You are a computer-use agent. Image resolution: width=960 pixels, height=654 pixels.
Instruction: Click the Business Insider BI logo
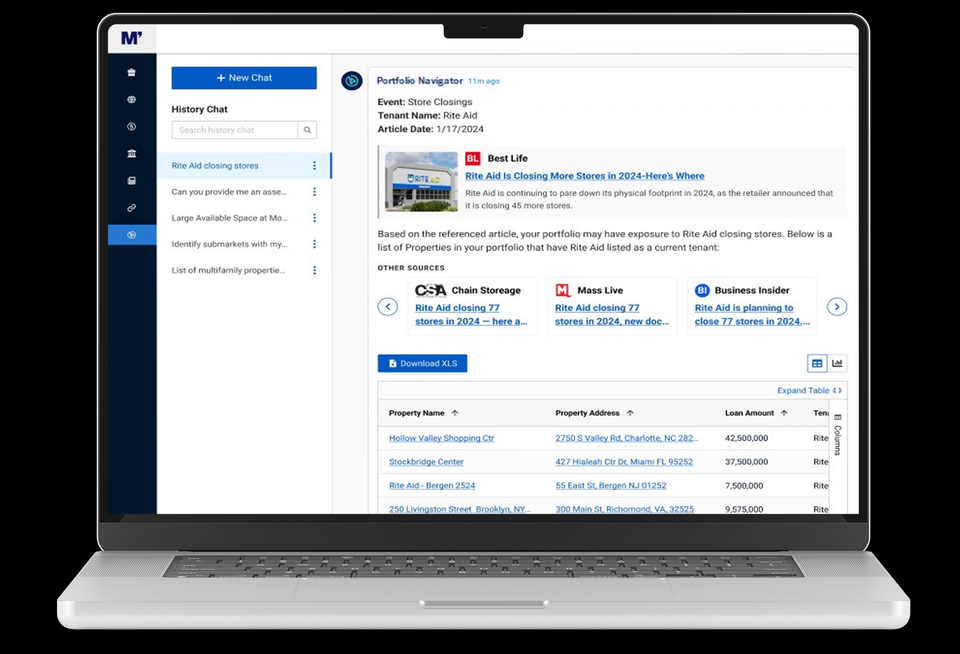[702, 290]
